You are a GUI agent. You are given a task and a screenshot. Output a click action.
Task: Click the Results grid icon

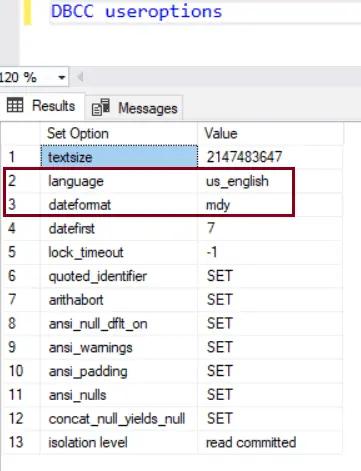(x=15, y=106)
